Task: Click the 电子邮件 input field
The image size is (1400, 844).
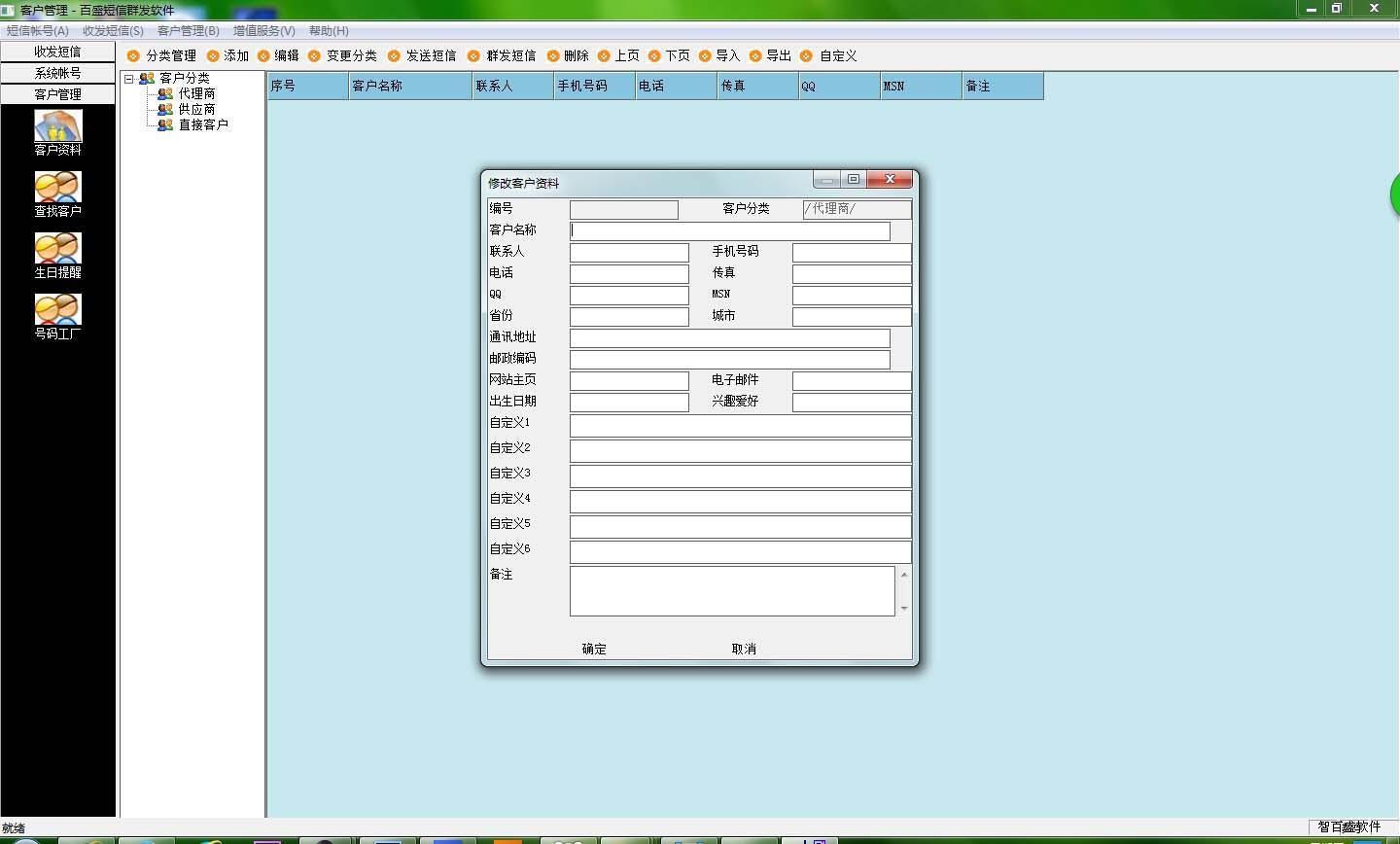Action: [852, 380]
